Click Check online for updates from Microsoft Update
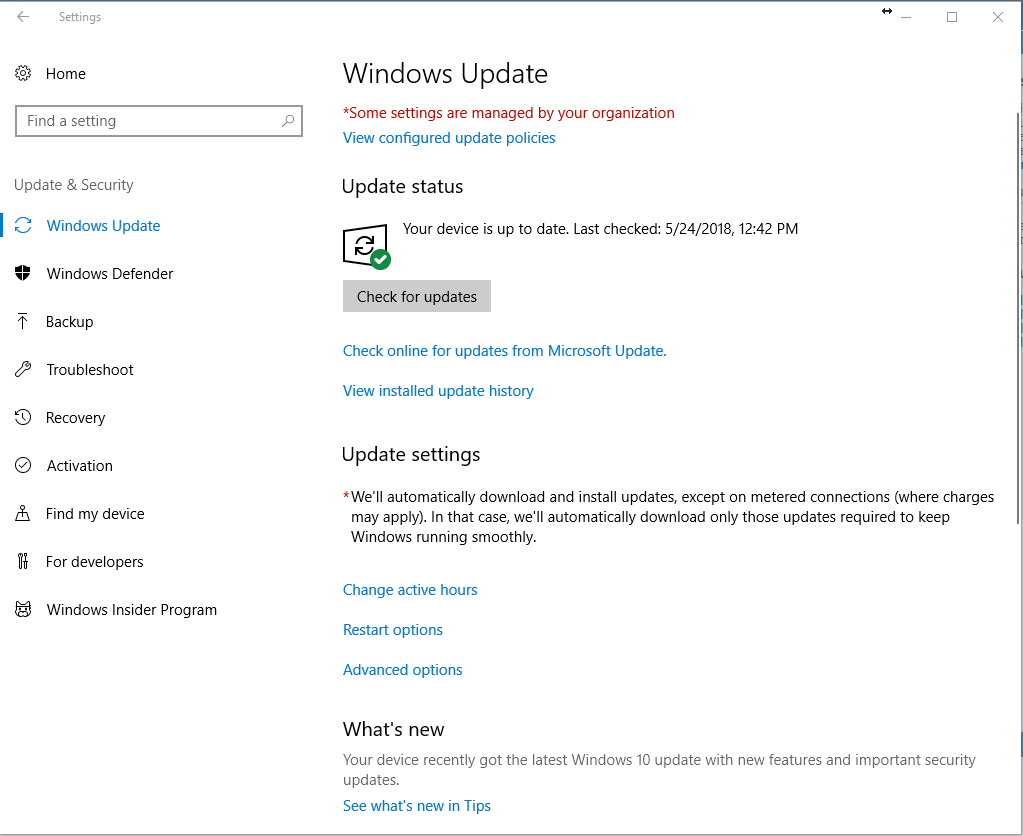 pos(504,351)
